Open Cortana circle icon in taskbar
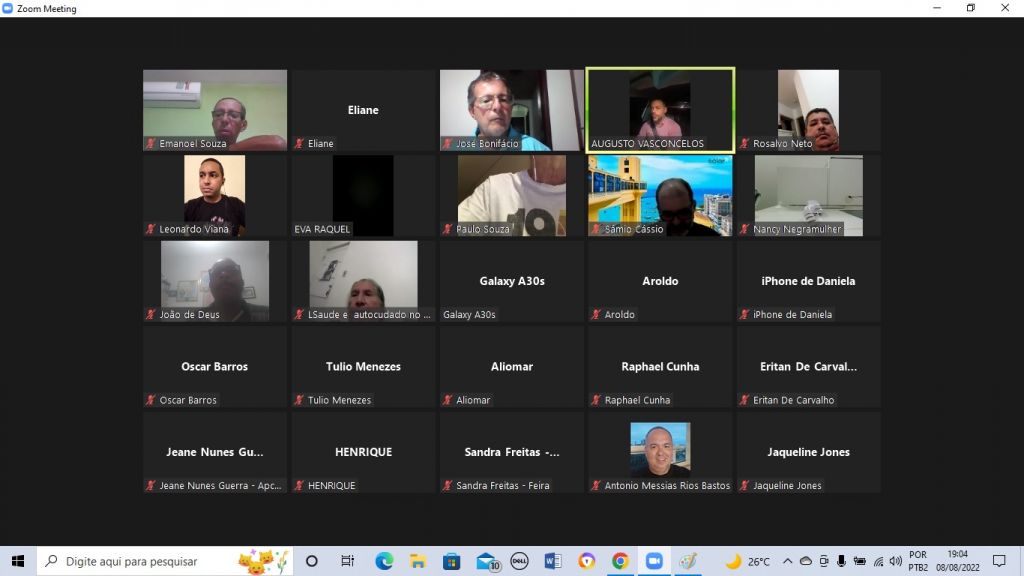 (312, 561)
